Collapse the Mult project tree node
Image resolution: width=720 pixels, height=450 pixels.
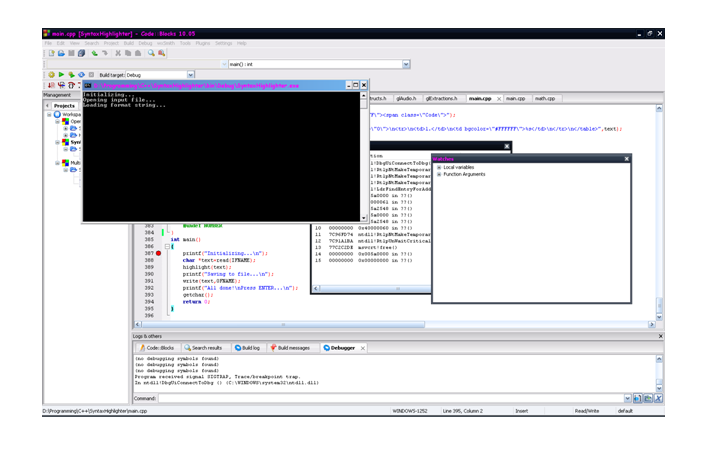click(x=57, y=163)
